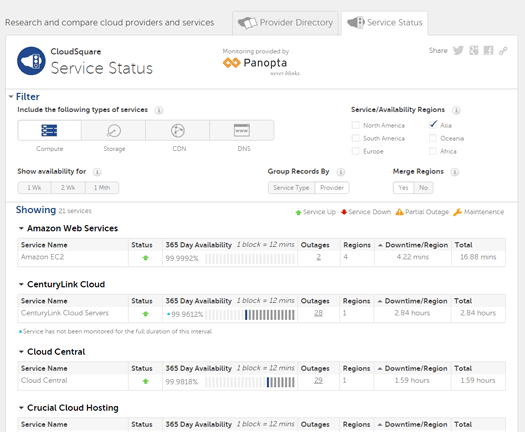
Task: Open the Service Status tab
Action: click(x=385, y=23)
